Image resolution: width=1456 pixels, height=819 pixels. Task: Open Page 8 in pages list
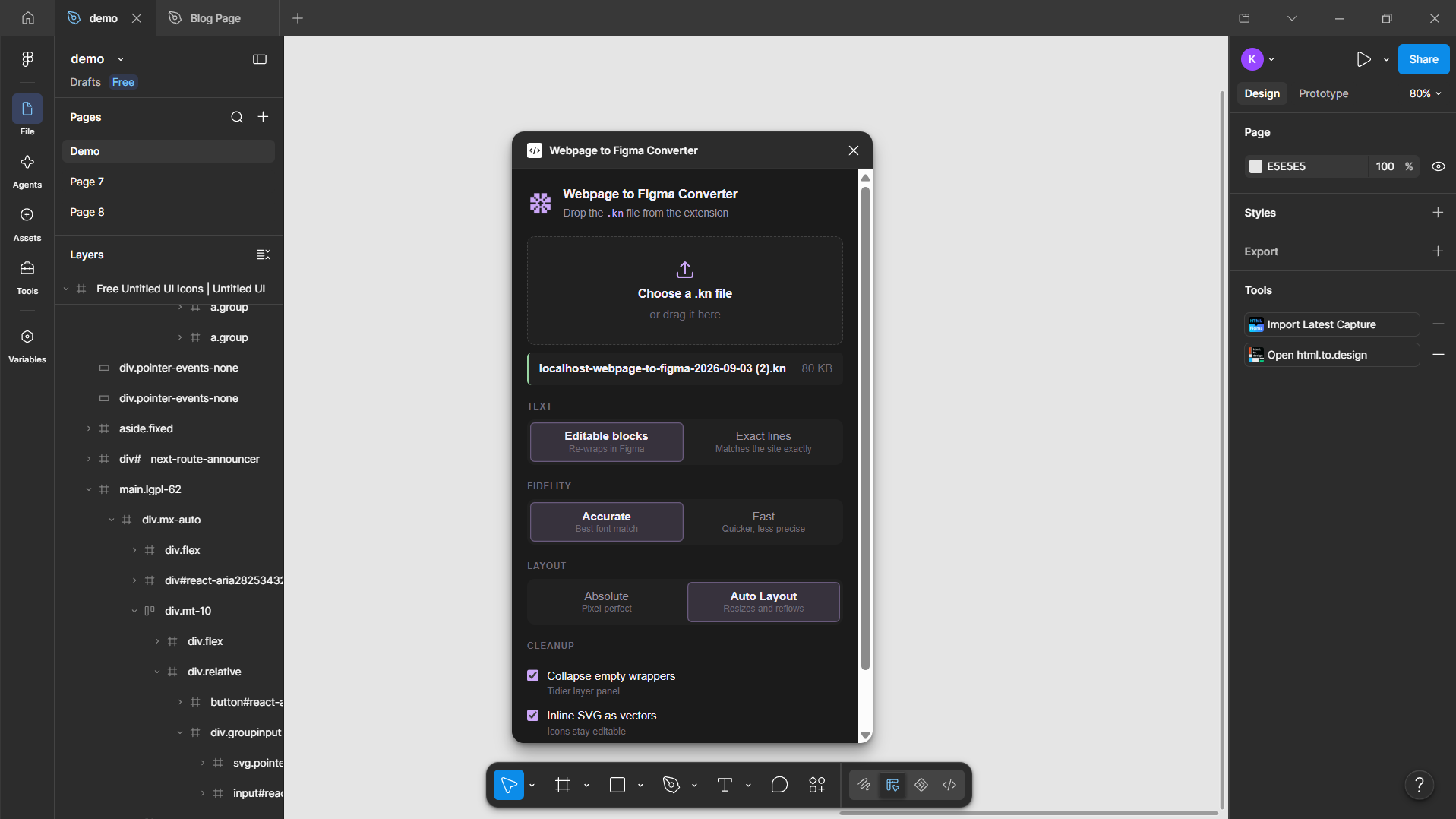point(169,212)
